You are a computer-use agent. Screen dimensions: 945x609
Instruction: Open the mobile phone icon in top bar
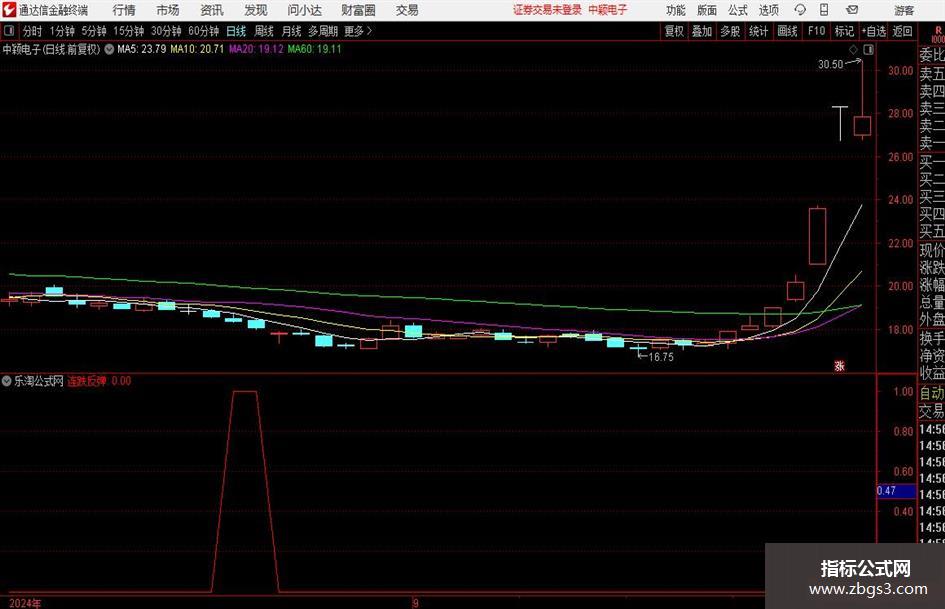tap(824, 10)
